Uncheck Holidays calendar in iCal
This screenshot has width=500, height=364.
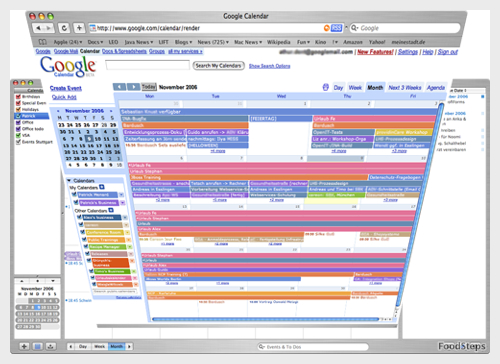(x=18, y=109)
